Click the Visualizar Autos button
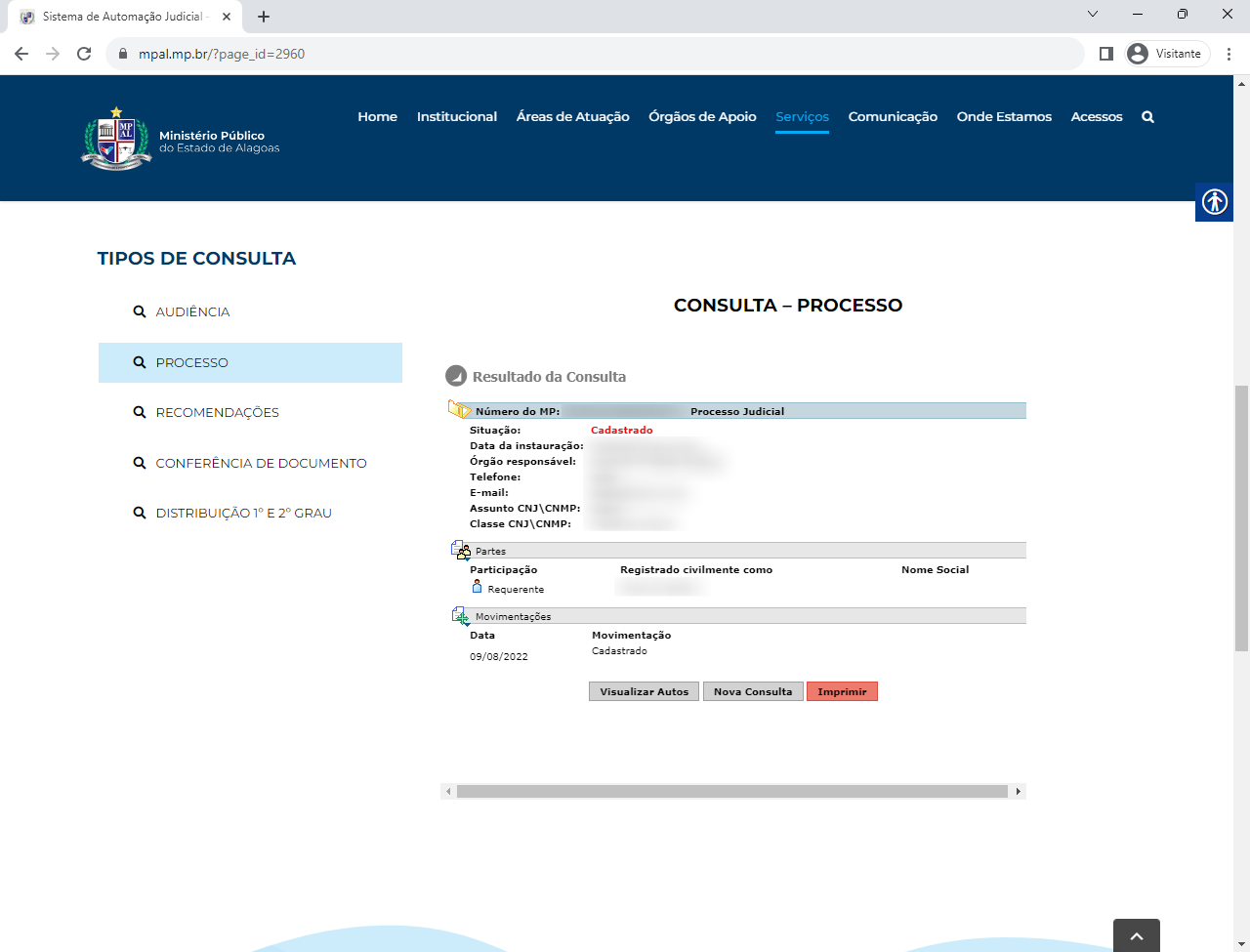This screenshot has width=1250, height=952. coord(644,691)
